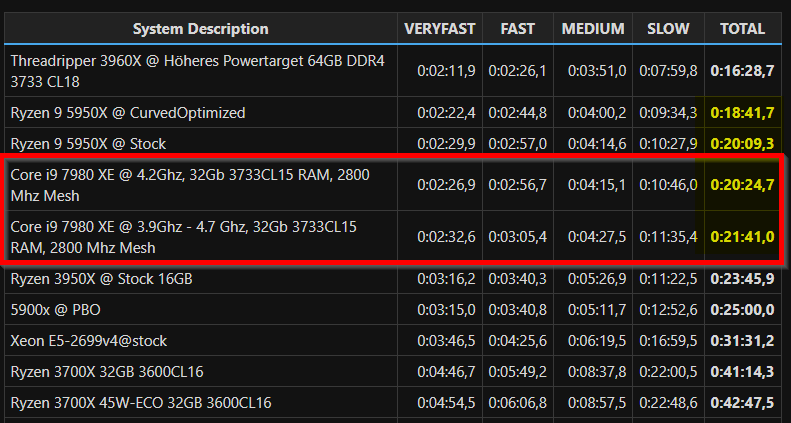This screenshot has height=423, width=791.
Task: Click the SLOW column header
Action: (668, 29)
